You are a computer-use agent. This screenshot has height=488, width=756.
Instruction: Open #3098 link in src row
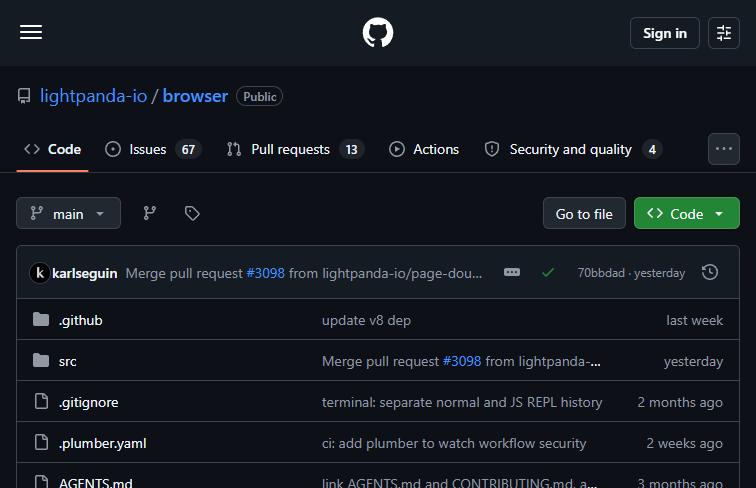coord(462,361)
